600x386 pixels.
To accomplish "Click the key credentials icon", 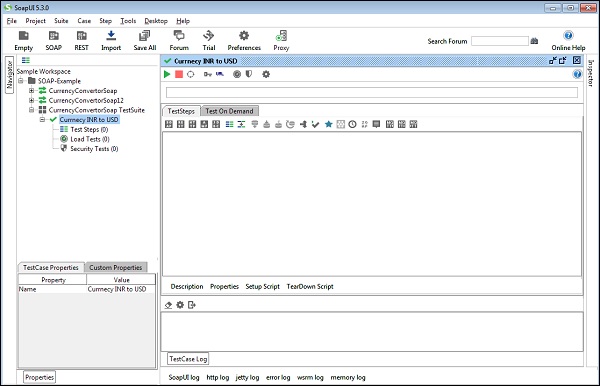I will pyautogui.click(x=207, y=74).
